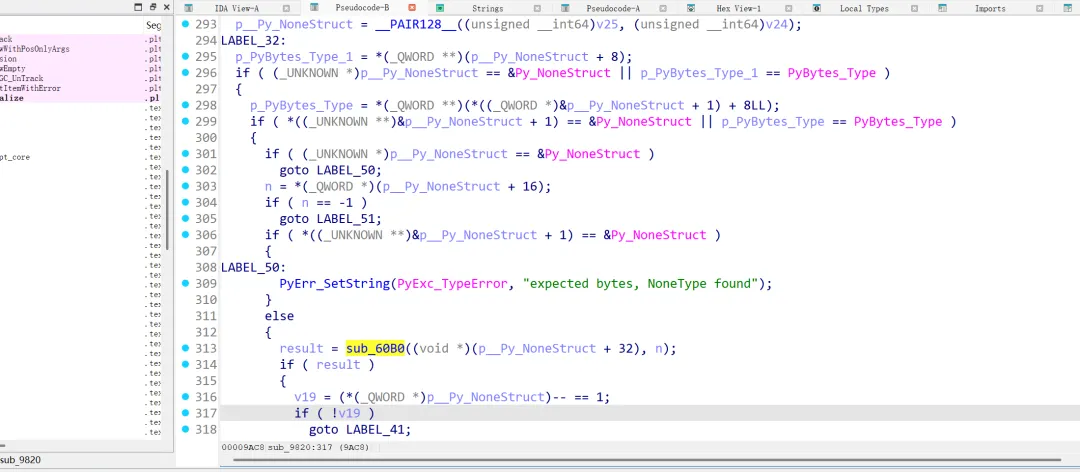Click the sub_9820 label below functions list
The height and width of the screenshot is (472, 1080).
pos(21,460)
